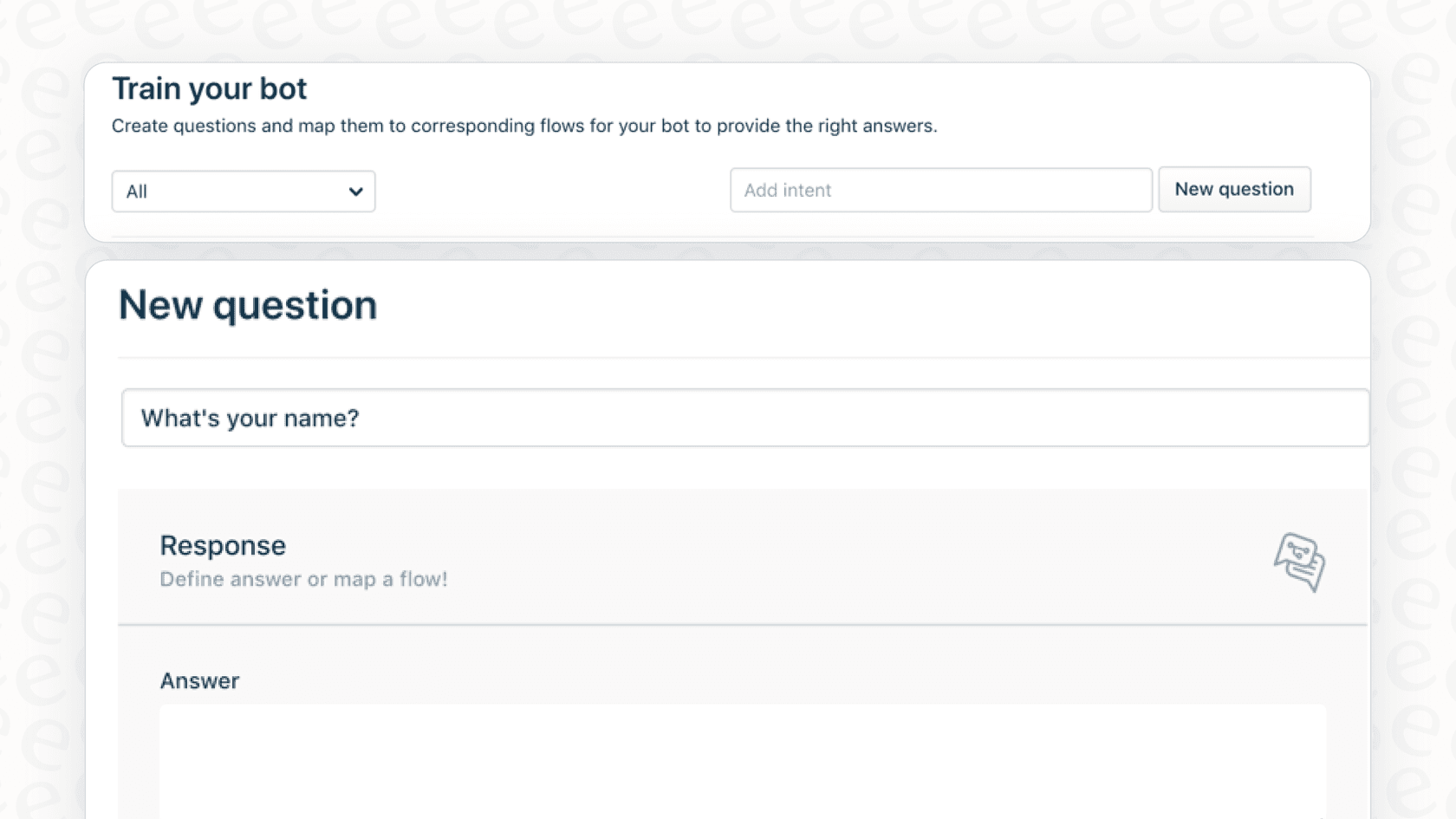Screen dimensions: 1456x819
Task: Select the Add intent text field
Action: coord(940,190)
